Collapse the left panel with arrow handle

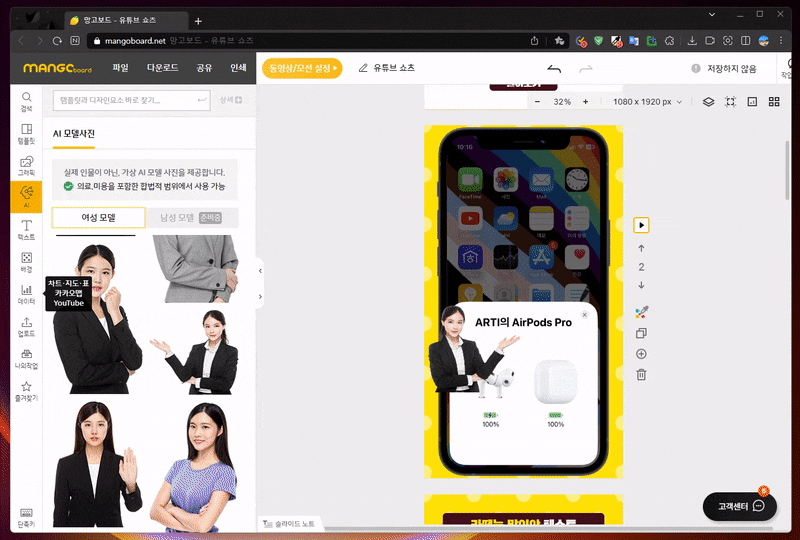(260, 271)
